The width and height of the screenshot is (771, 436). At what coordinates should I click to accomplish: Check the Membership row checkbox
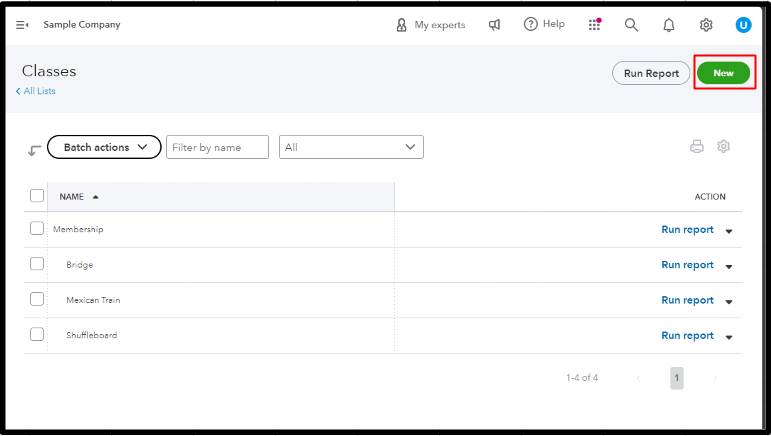(37, 229)
